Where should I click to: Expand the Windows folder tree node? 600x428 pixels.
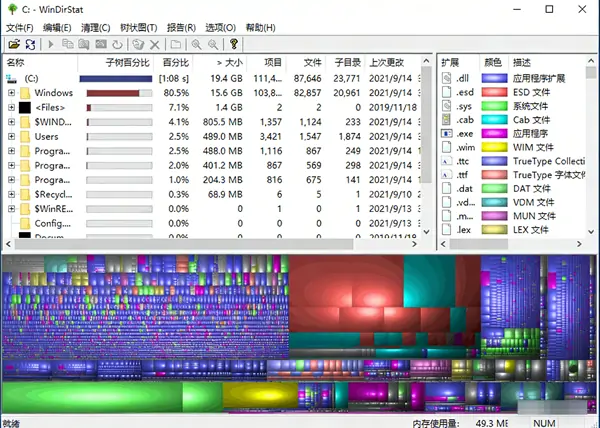coord(11,93)
